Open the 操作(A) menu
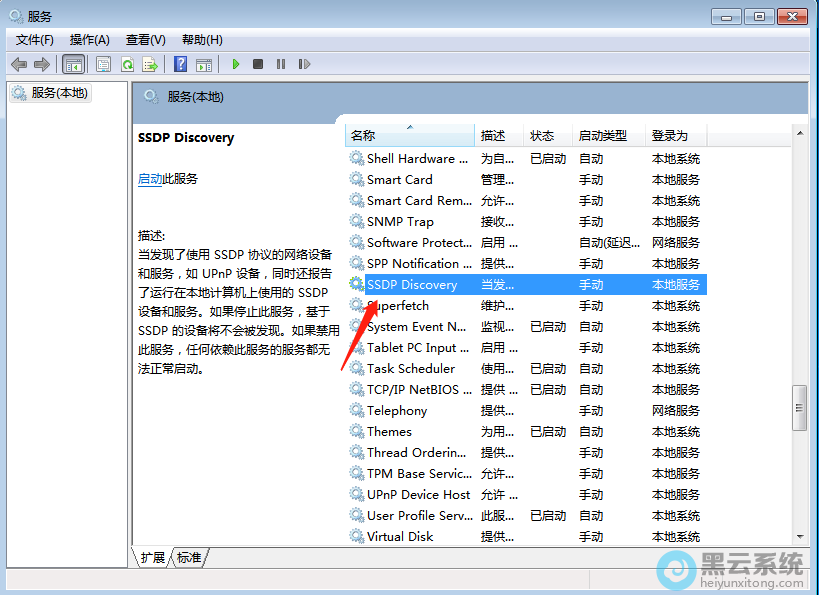 tap(88, 40)
